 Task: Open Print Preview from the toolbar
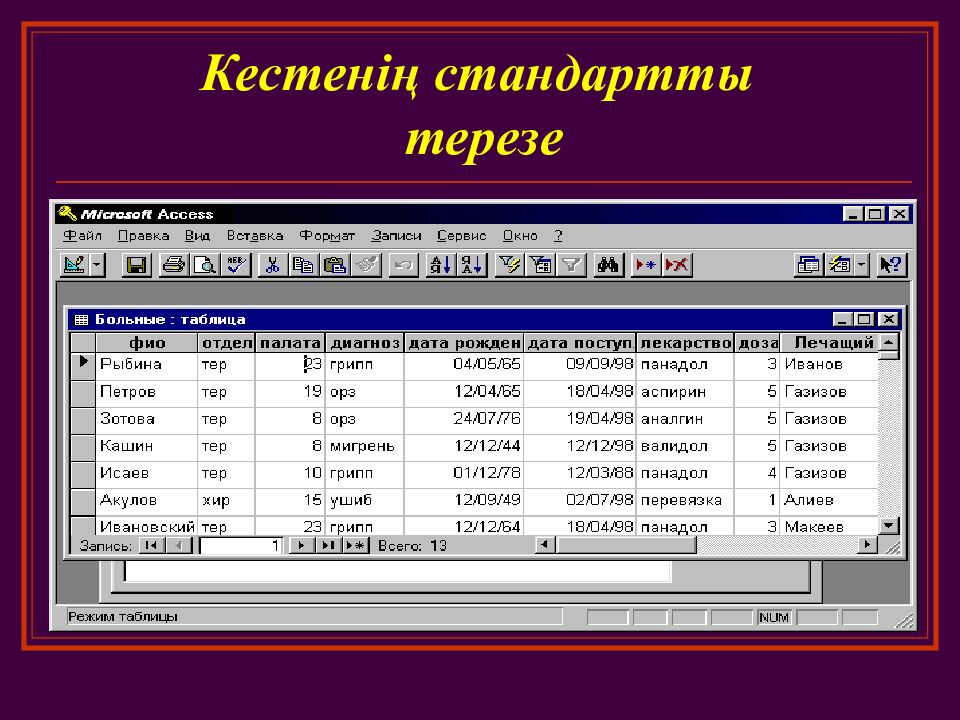(204, 265)
